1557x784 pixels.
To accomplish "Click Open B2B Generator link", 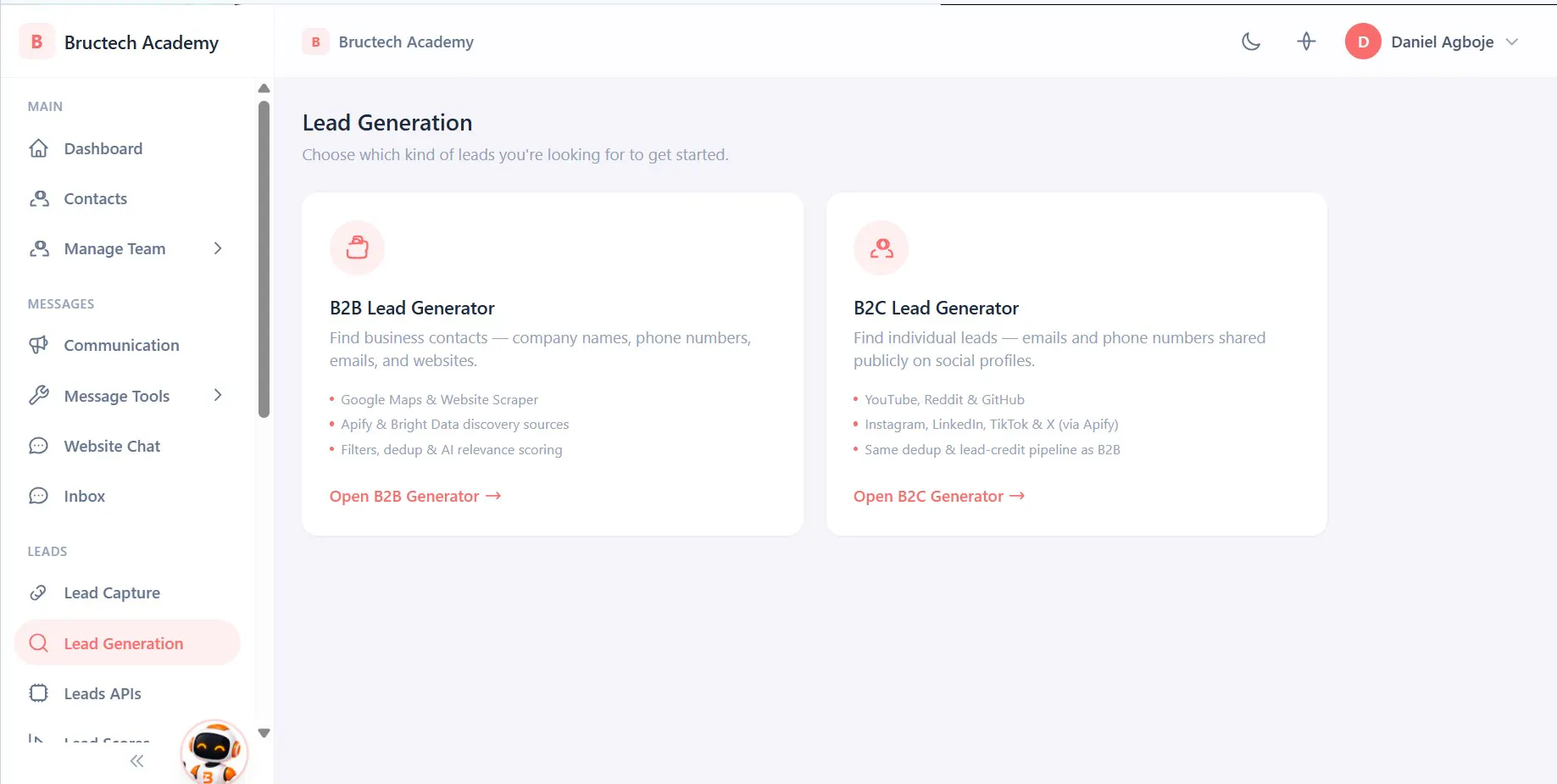I will tap(415, 496).
